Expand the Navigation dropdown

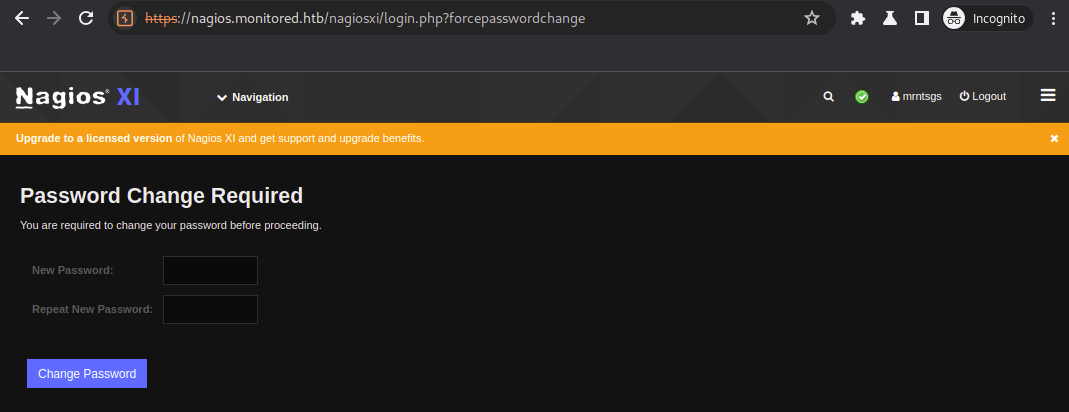(252, 97)
